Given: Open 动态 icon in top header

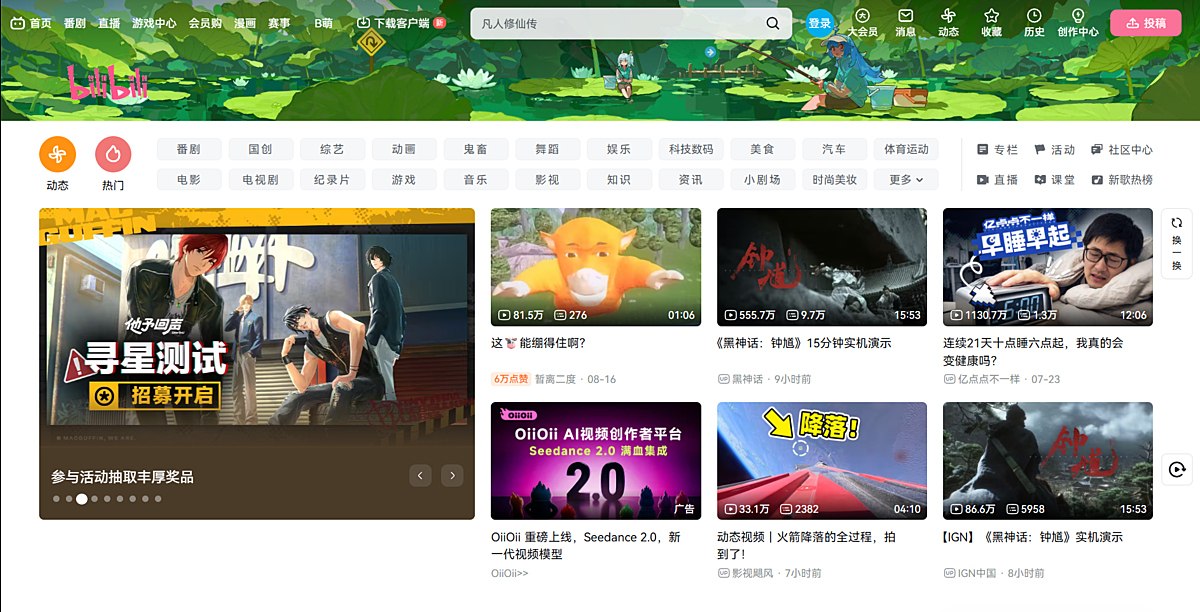Looking at the screenshot, I should (948, 22).
